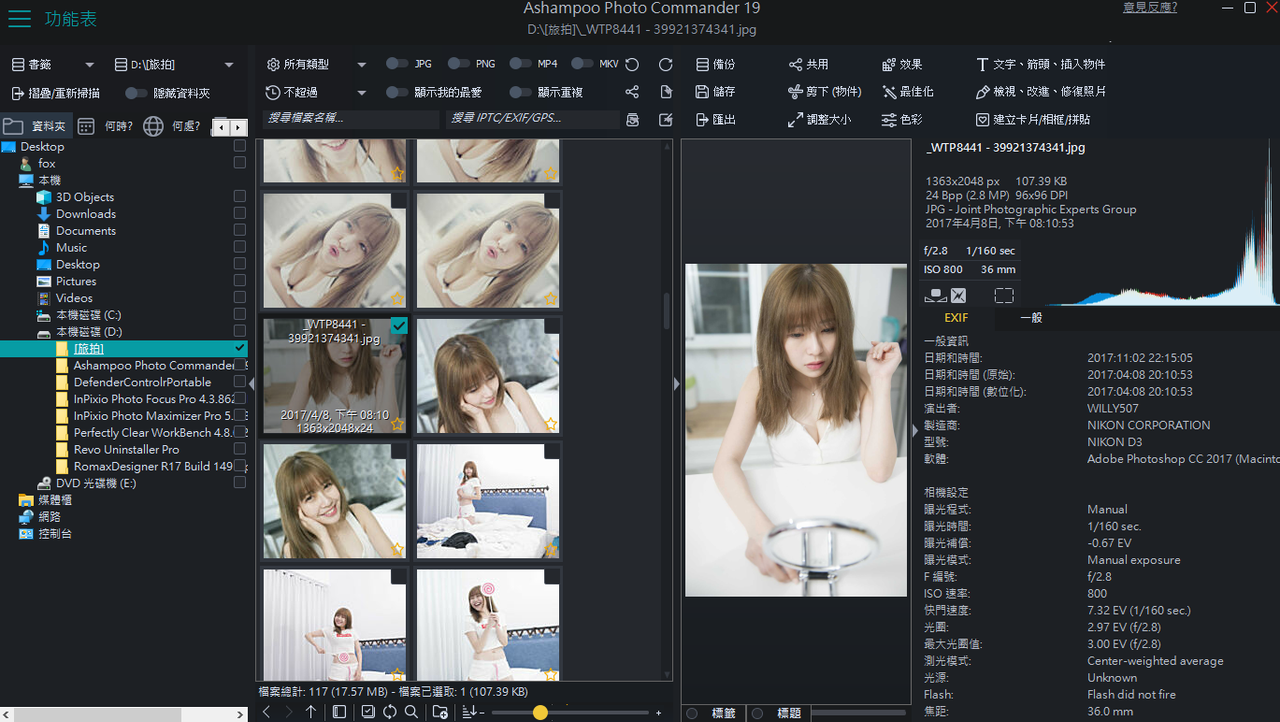Open the D:\[旅拍] path dropdown

tap(229, 65)
